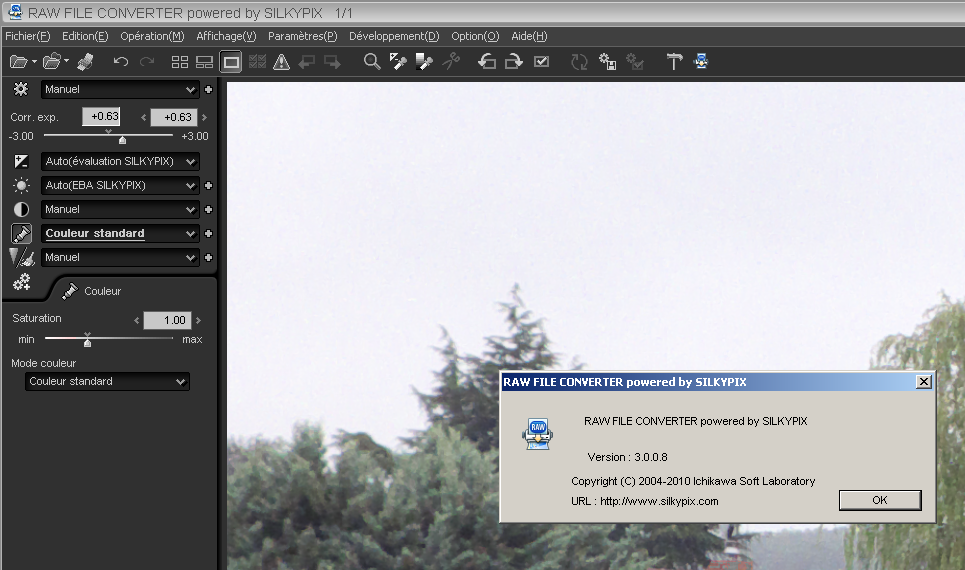Click plus button beside sharpness Manuel
This screenshot has height=570, width=965.
click(209, 257)
